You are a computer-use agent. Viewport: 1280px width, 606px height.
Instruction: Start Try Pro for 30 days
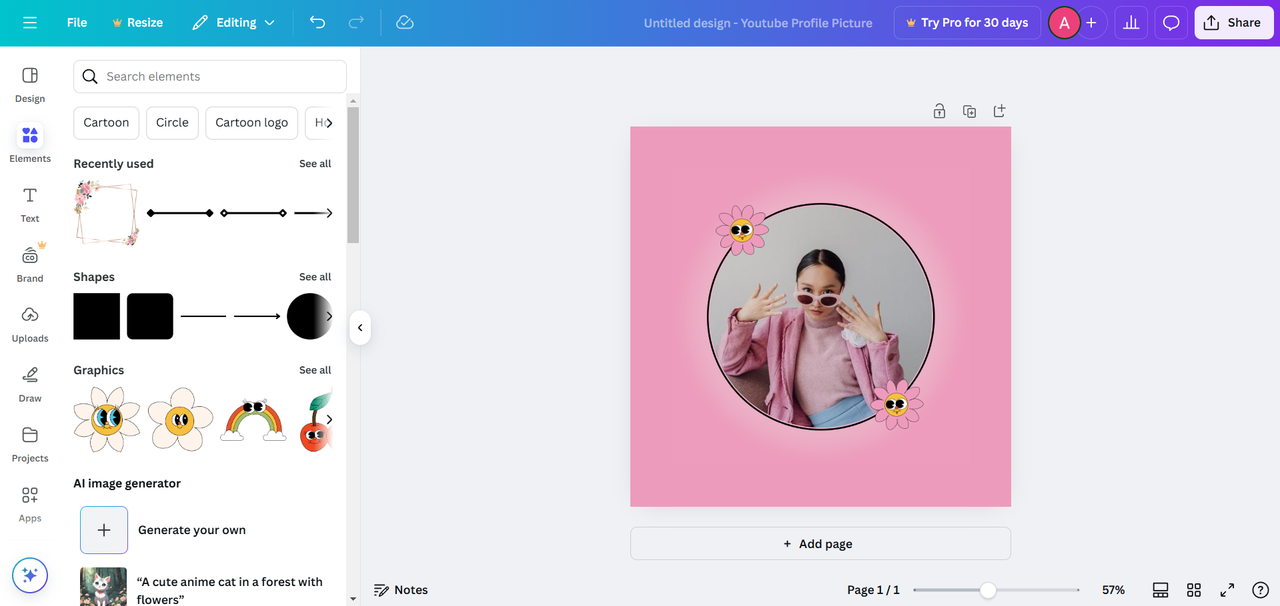966,22
